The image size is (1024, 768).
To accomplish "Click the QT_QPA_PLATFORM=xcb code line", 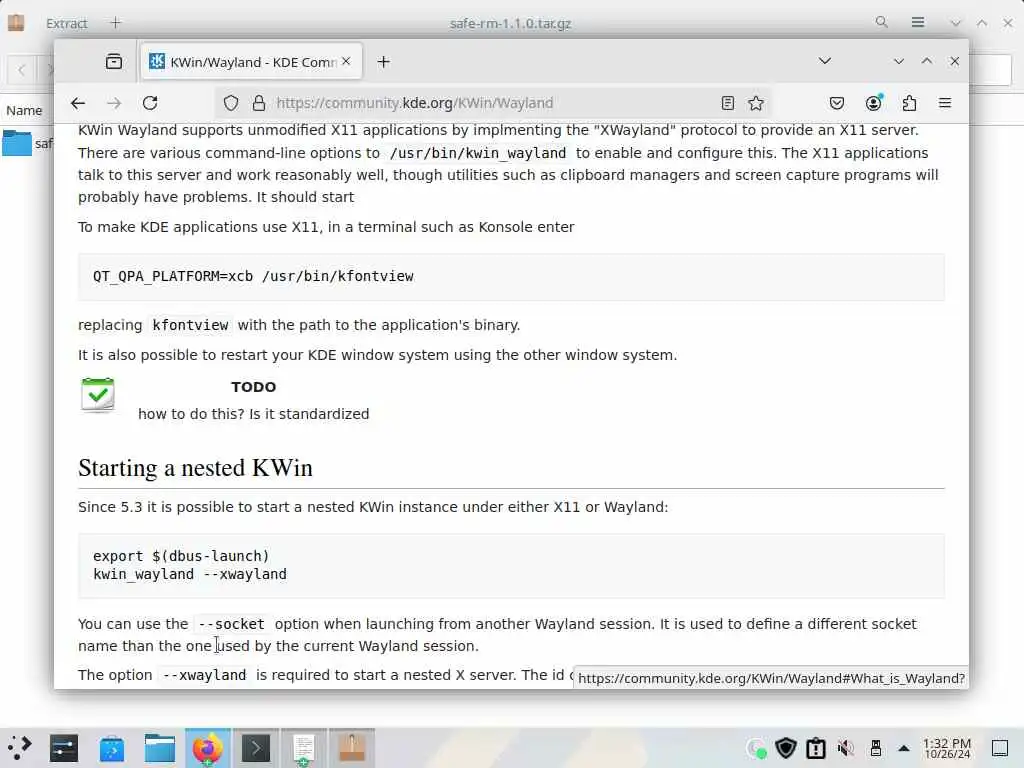I will click(x=253, y=276).
